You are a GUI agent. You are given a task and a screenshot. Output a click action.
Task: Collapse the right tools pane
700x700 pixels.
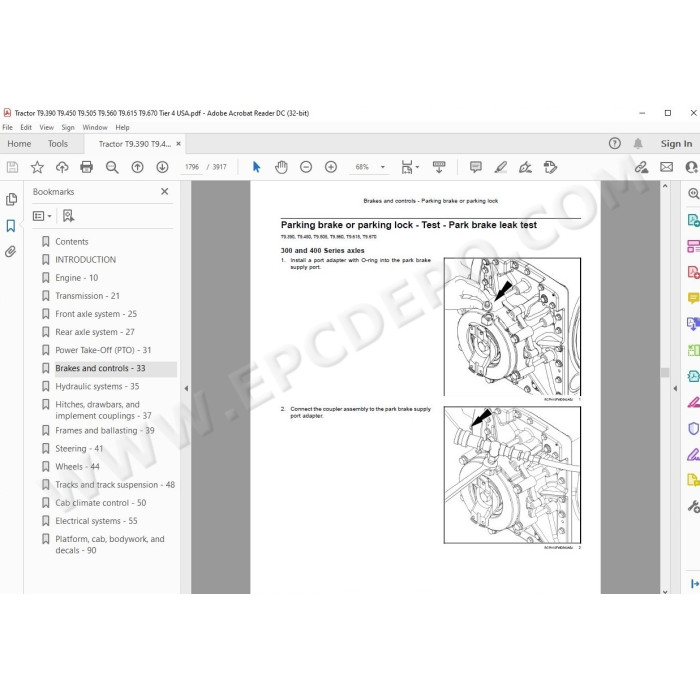point(675,389)
